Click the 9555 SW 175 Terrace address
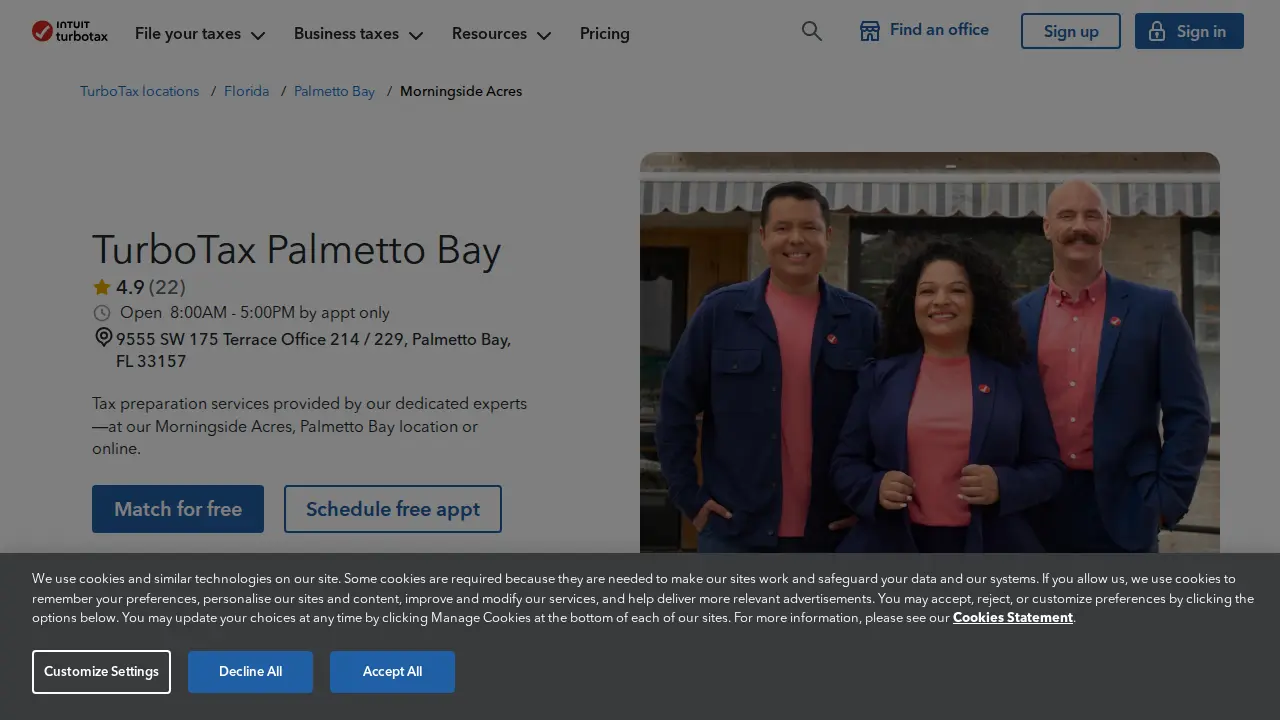This screenshot has width=1280, height=720. click(313, 350)
